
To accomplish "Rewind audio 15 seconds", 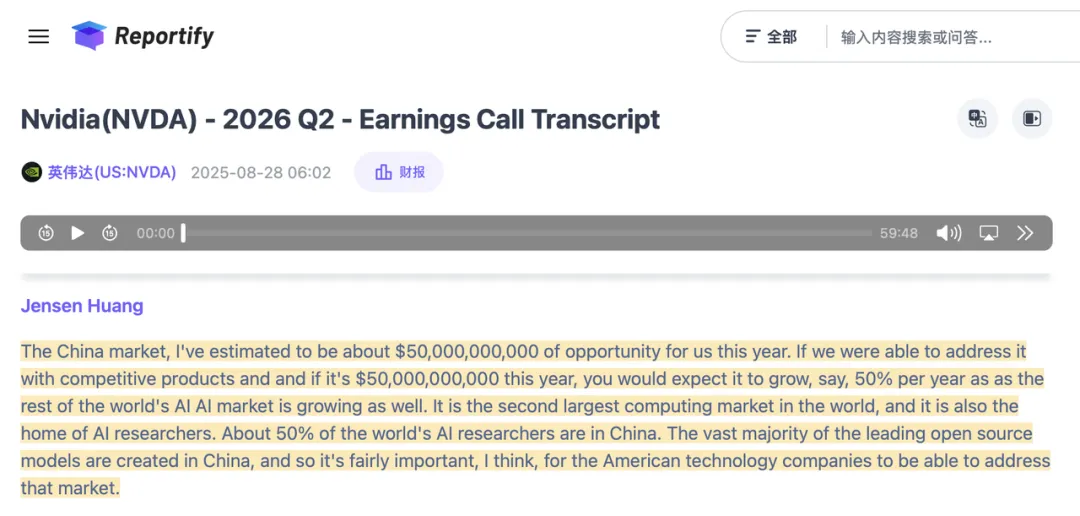I will 46,233.
